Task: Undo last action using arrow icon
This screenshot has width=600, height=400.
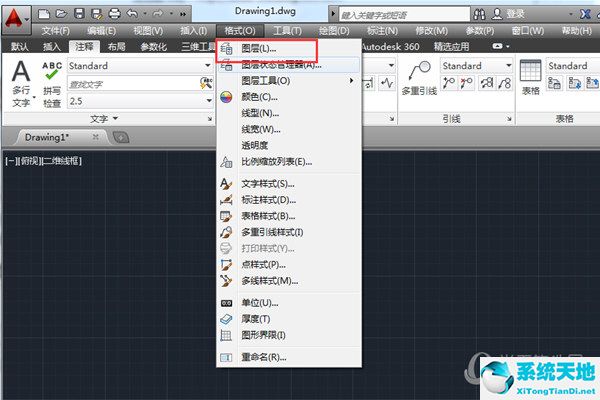Action: pos(132,15)
